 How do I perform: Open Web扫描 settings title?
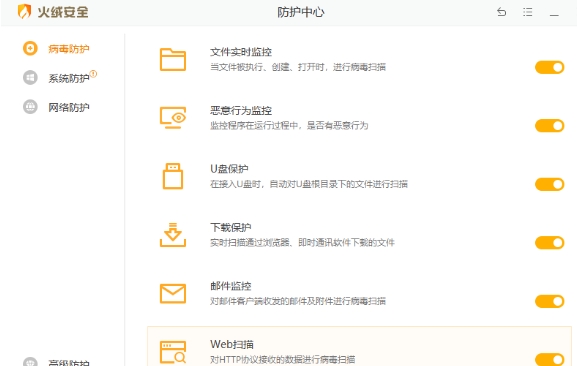231,345
